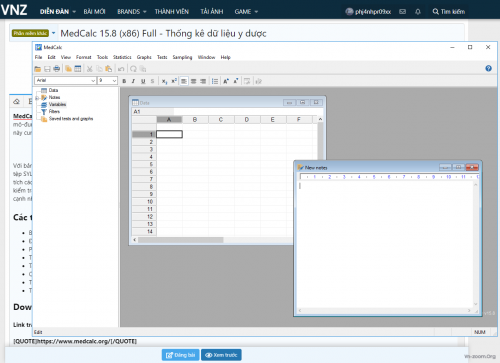Toggle Italic formatting
This screenshot has width=500, height=363.
click(133, 81)
